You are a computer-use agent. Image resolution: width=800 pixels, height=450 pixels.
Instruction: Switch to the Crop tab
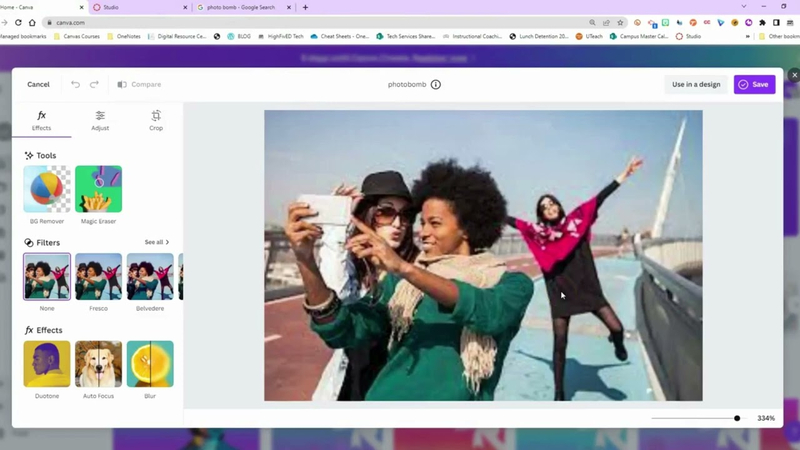(x=156, y=120)
